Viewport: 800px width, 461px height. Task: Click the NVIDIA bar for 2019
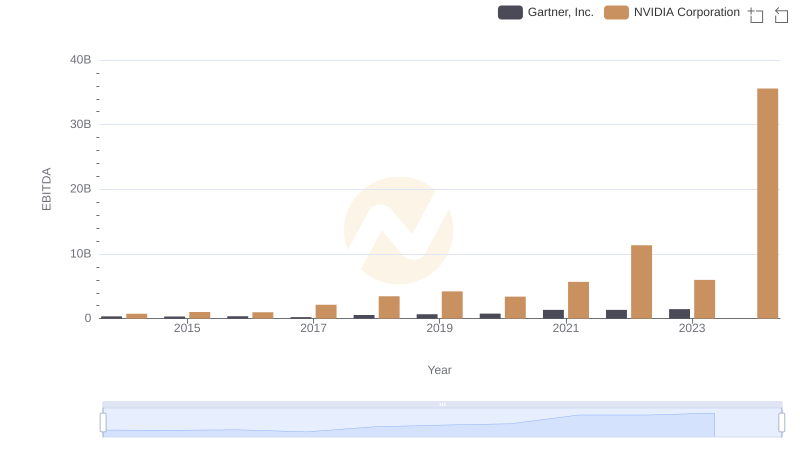(x=452, y=305)
